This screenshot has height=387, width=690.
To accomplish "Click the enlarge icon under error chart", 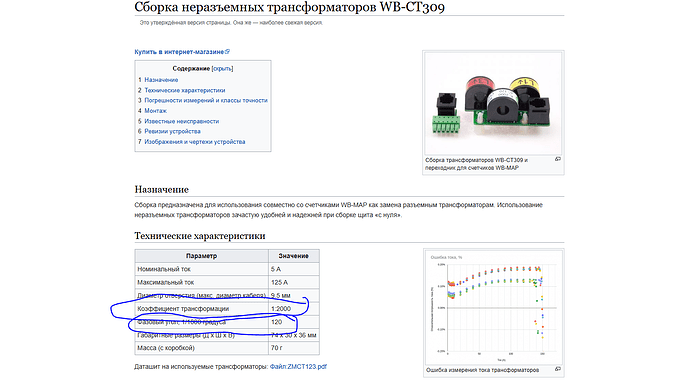I will coord(558,369).
